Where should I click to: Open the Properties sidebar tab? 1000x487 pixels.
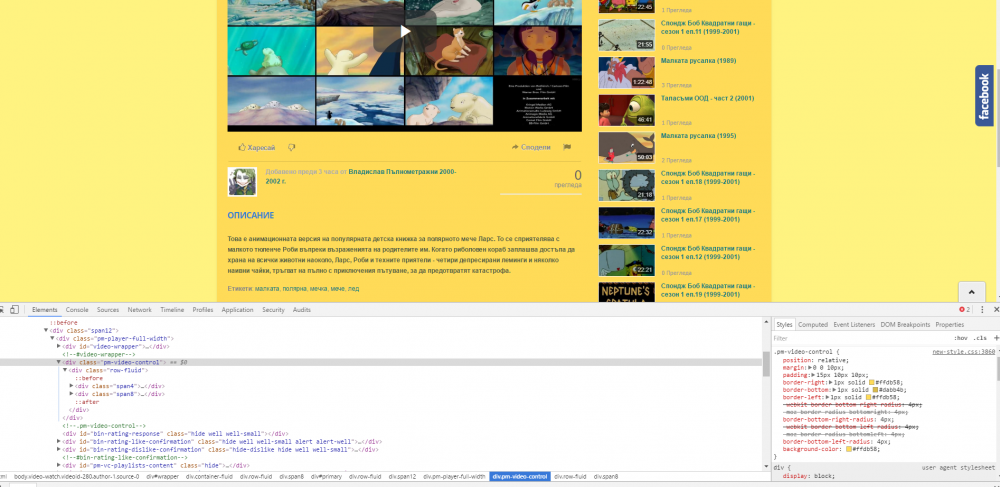tap(950, 324)
